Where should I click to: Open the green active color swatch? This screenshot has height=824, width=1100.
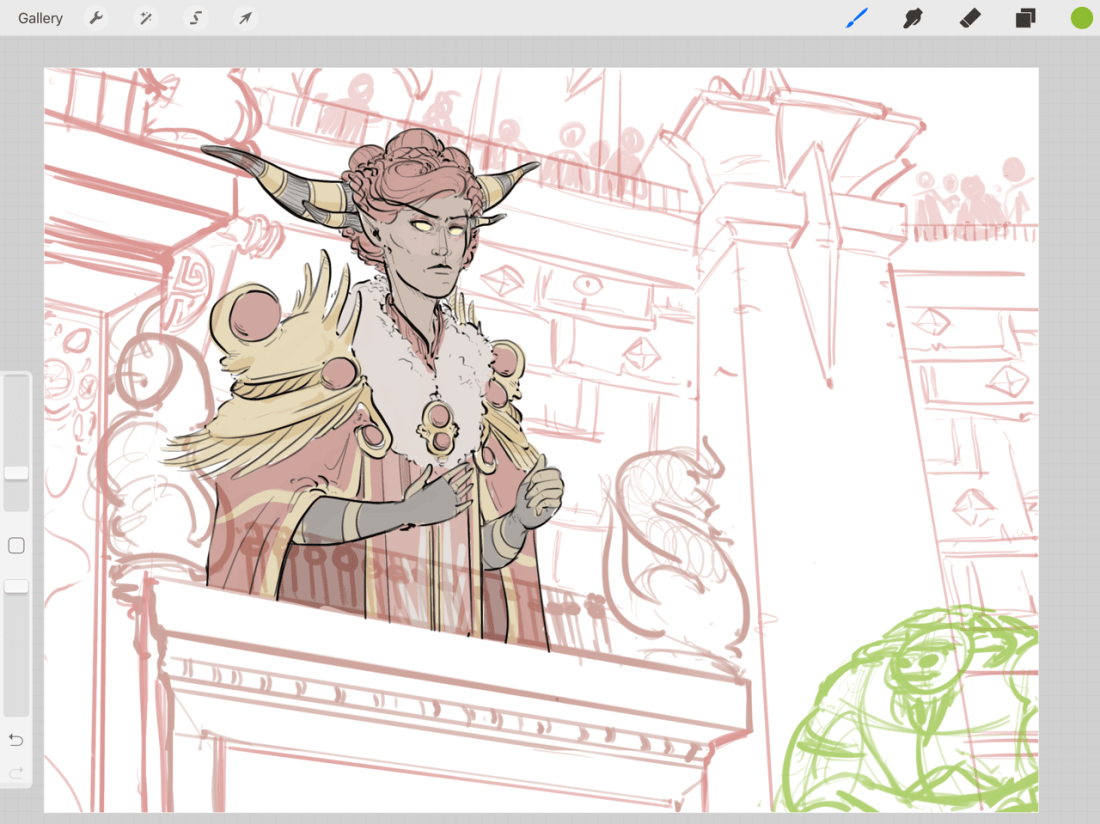1081,18
